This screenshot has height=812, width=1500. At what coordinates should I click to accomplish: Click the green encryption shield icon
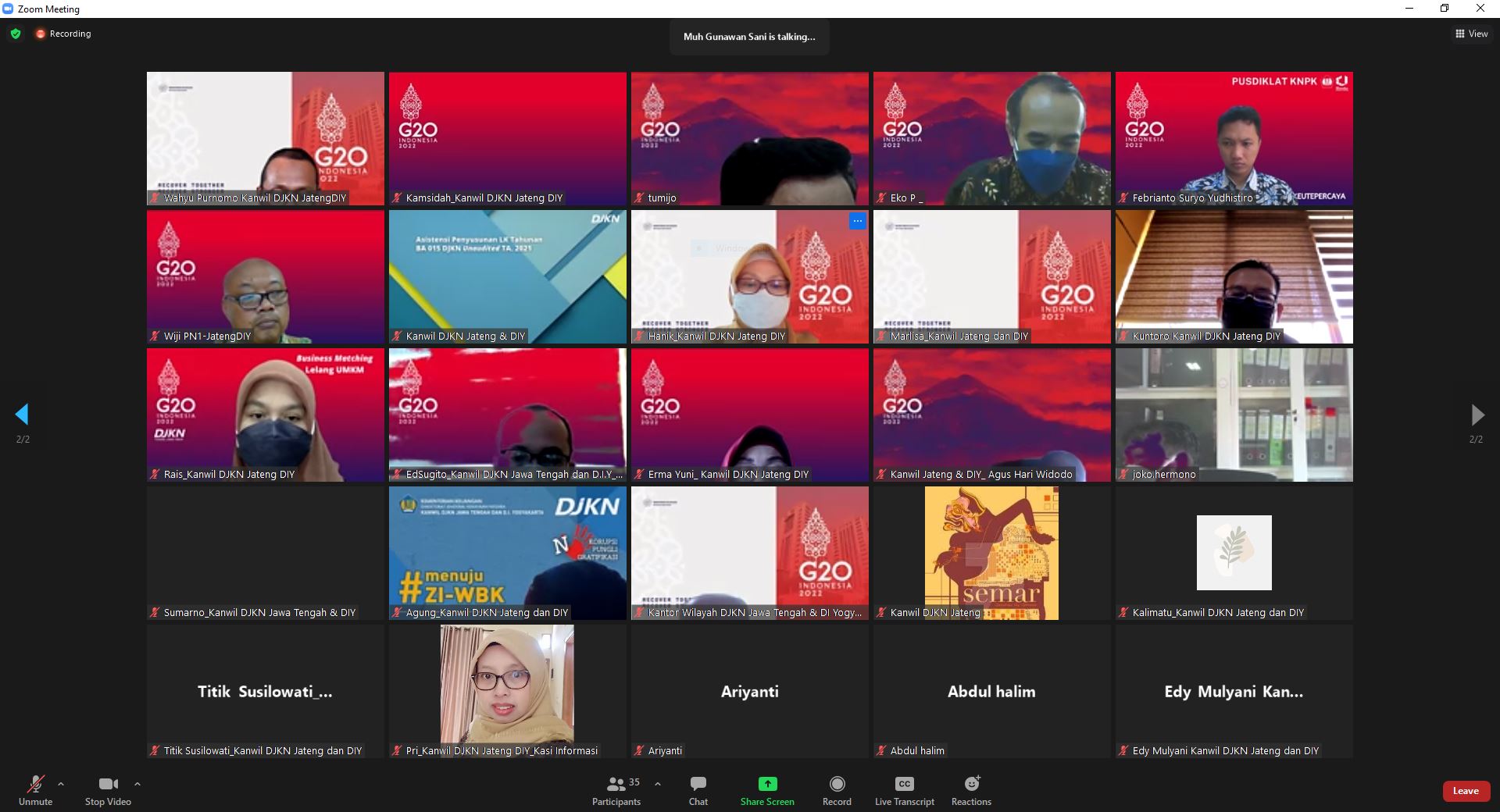16,34
